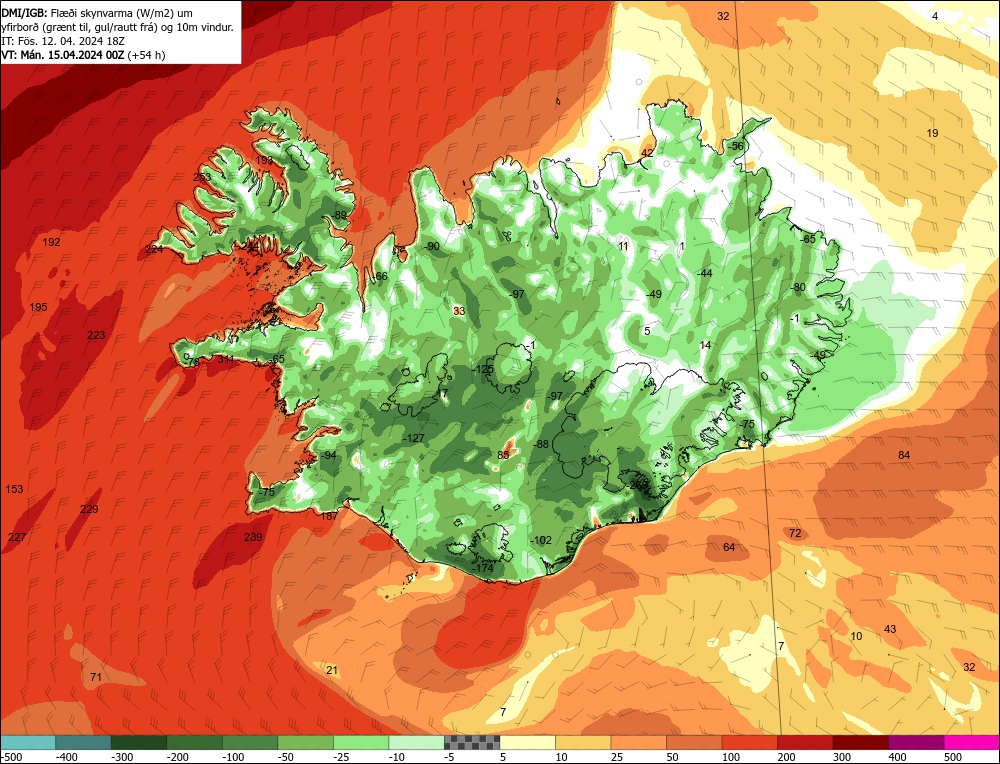Click the value 71 in the southwest ocean

[x=96, y=677]
